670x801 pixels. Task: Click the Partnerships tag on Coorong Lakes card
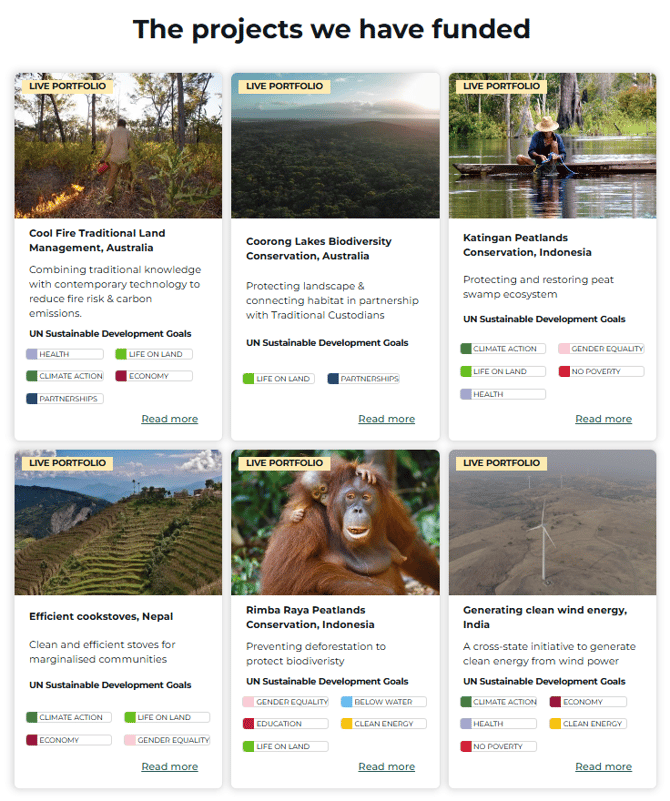click(x=364, y=379)
